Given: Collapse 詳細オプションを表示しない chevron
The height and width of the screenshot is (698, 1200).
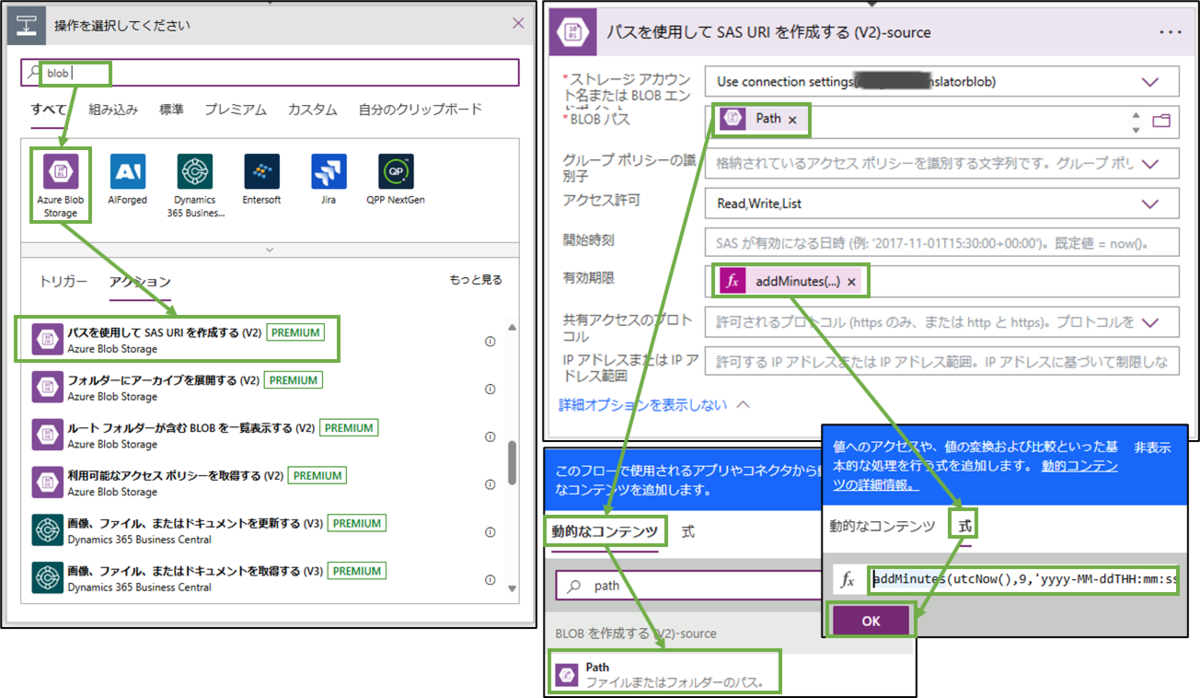Looking at the screenshot, I should coord(743,405).
